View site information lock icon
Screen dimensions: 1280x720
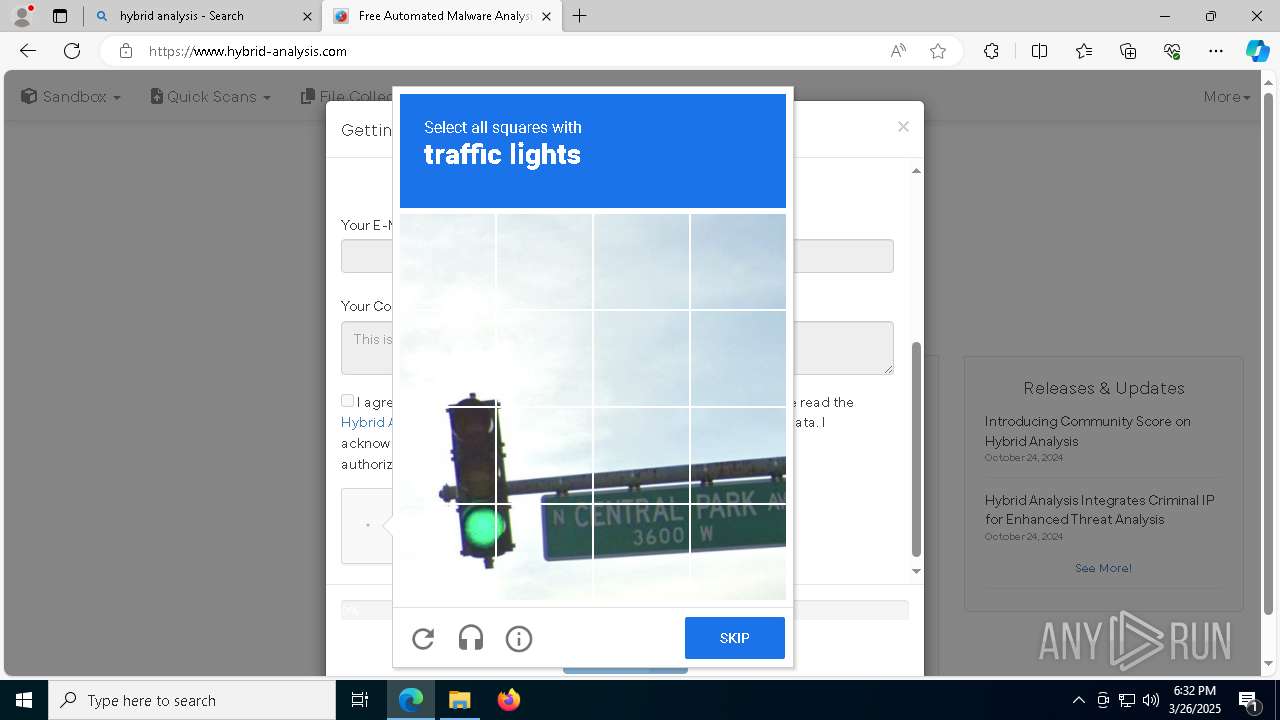(125, 51)
